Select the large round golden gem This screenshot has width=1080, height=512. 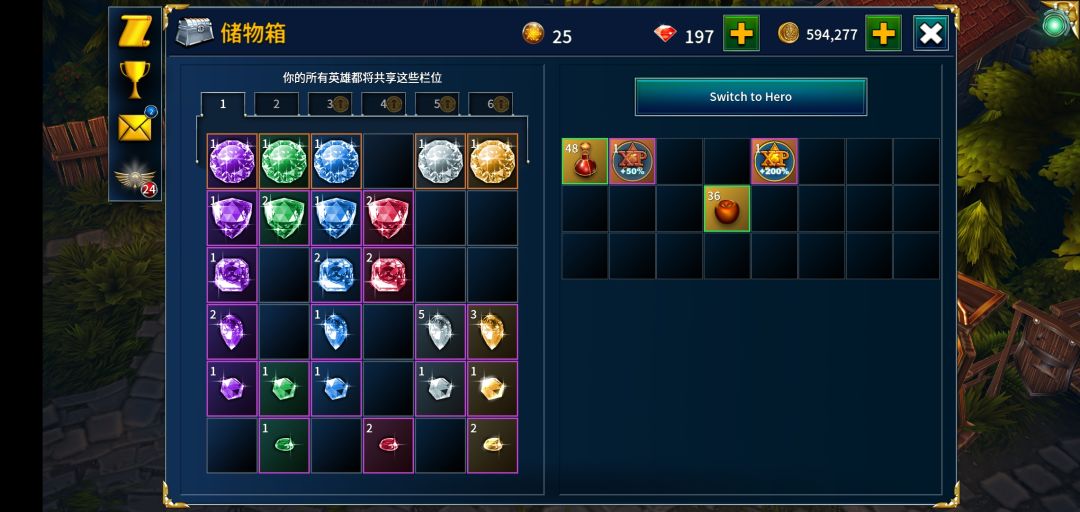[x=492, y=161]
